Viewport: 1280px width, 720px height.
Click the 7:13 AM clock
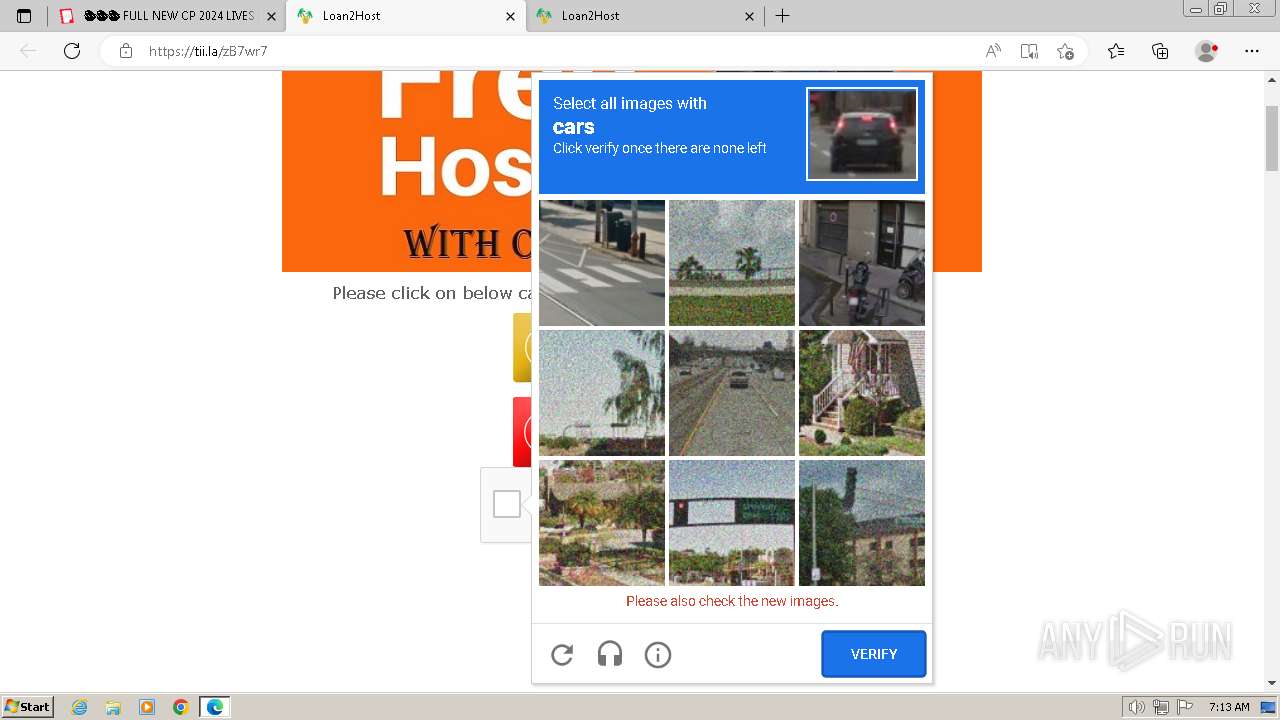pyautogui.click(x=1229, y=707)
